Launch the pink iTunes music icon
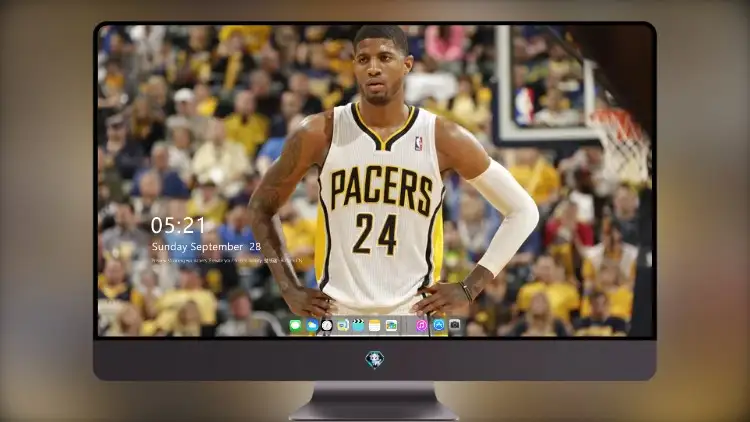 pyautogui.click(x=421, y=326)
